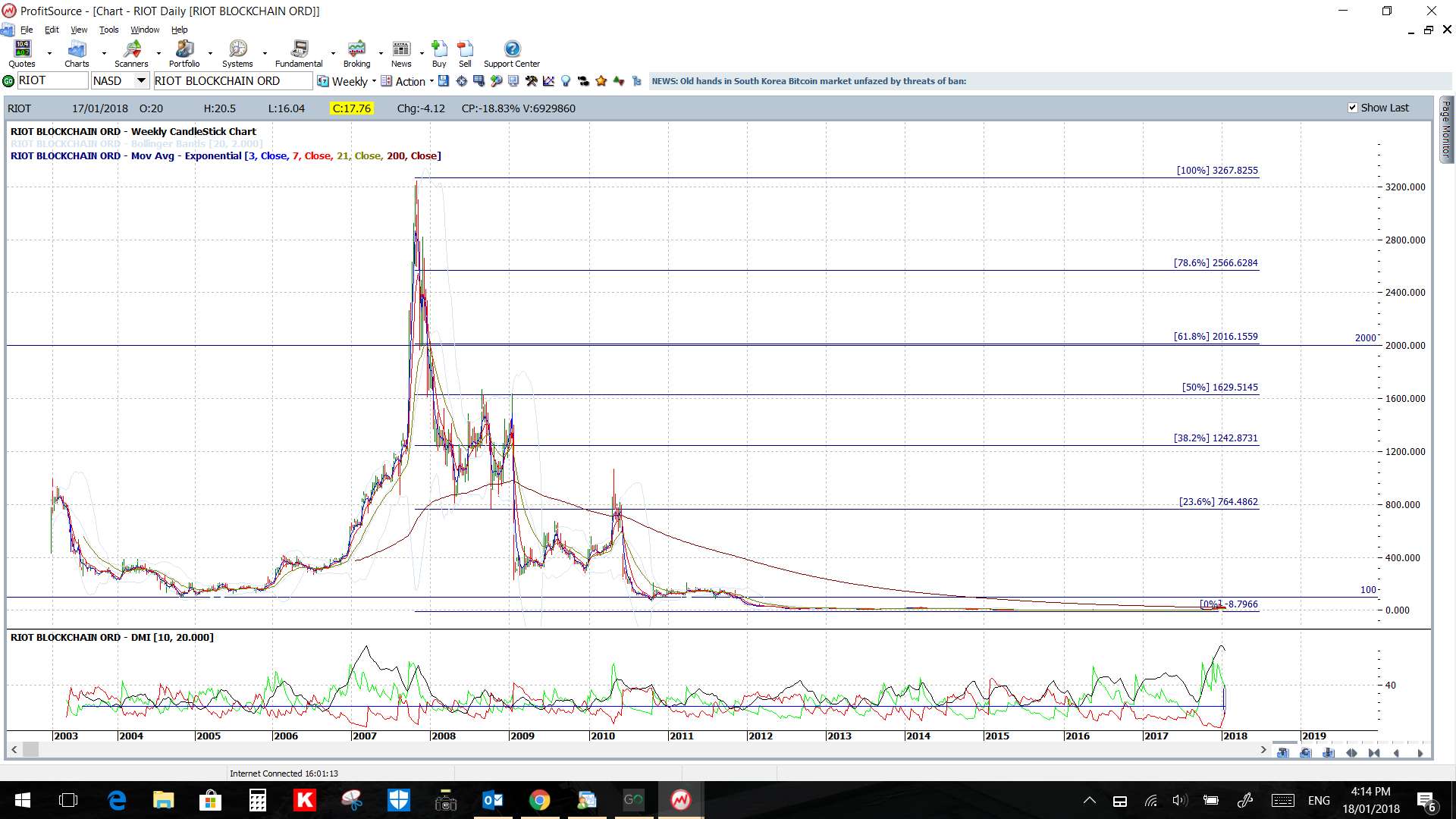Open Google Chrome from the taskbar

coord(539,800)
